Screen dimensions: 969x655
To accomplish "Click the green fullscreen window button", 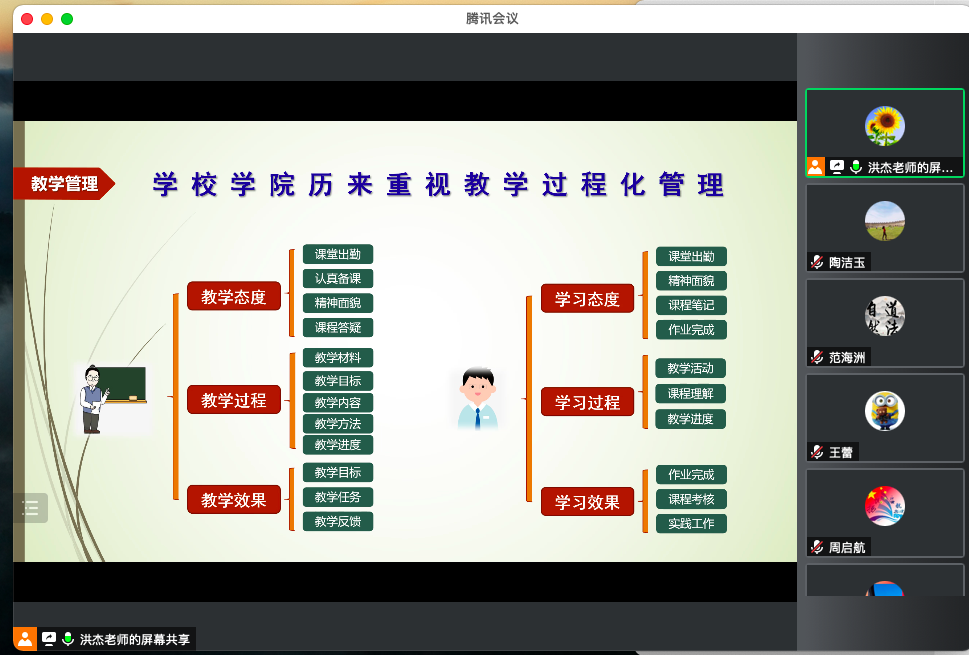I will 67,19.
